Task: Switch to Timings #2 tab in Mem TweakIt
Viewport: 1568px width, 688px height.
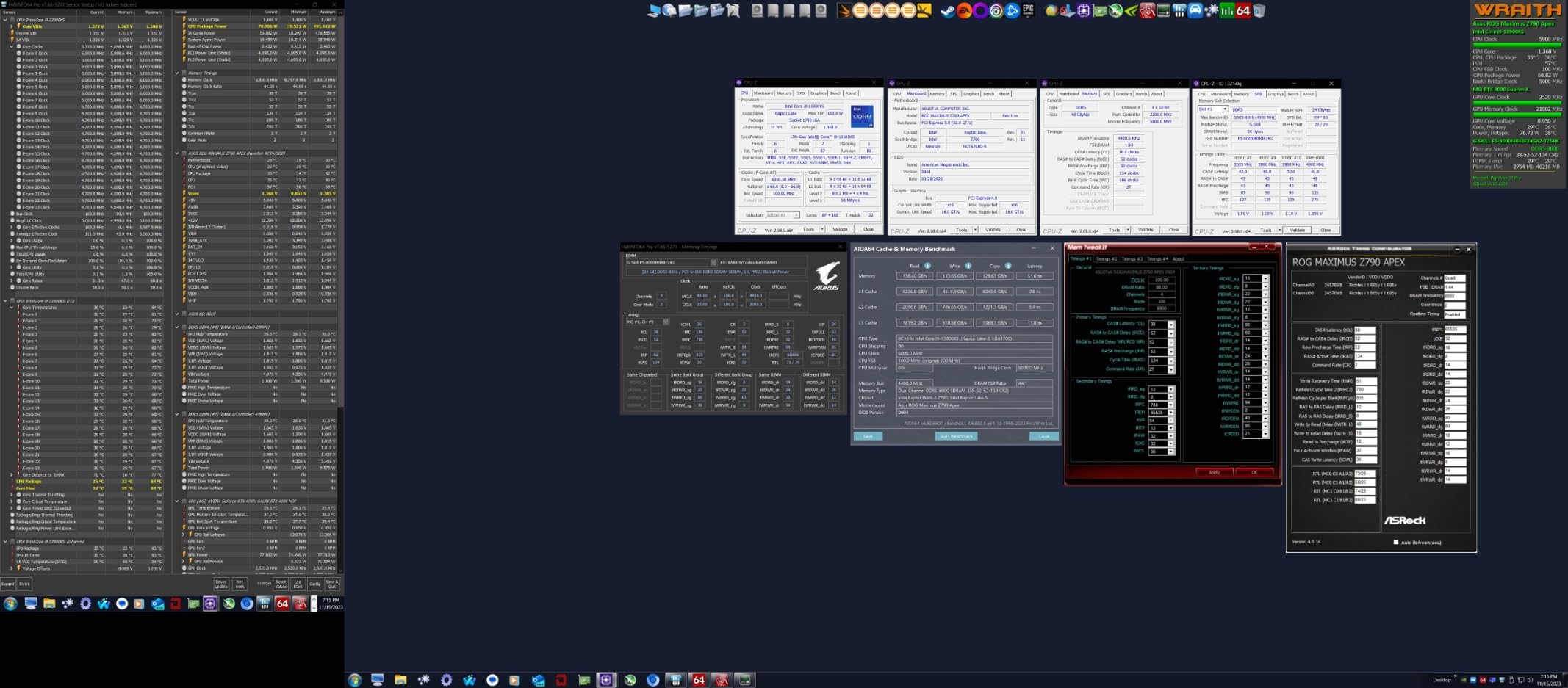Action: (x=1106, y=258)
